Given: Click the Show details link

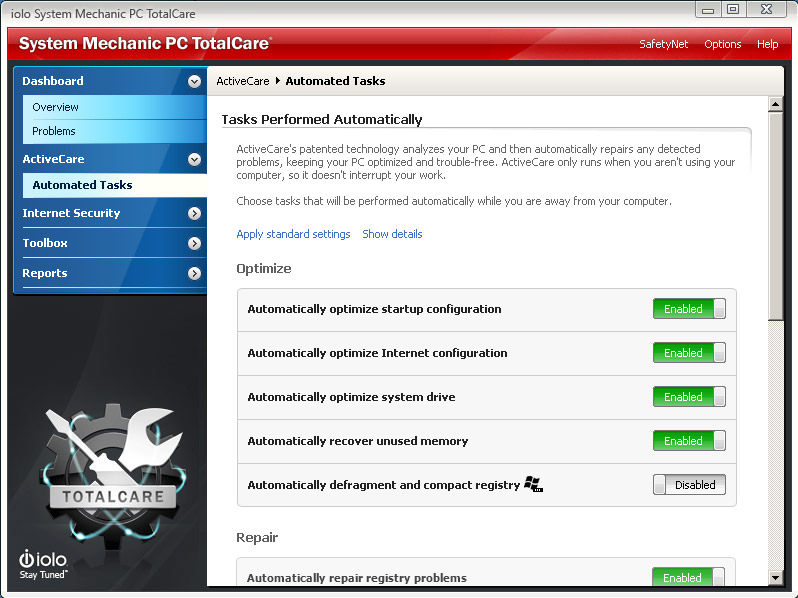Looking at the screenshot, I should (x=392, y=234).
